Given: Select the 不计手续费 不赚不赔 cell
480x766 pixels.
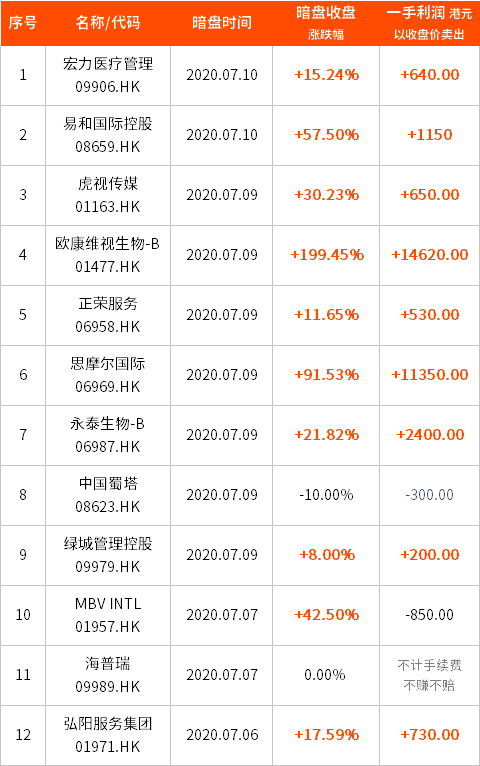Looking at the screenshot, I should [429, 675].
